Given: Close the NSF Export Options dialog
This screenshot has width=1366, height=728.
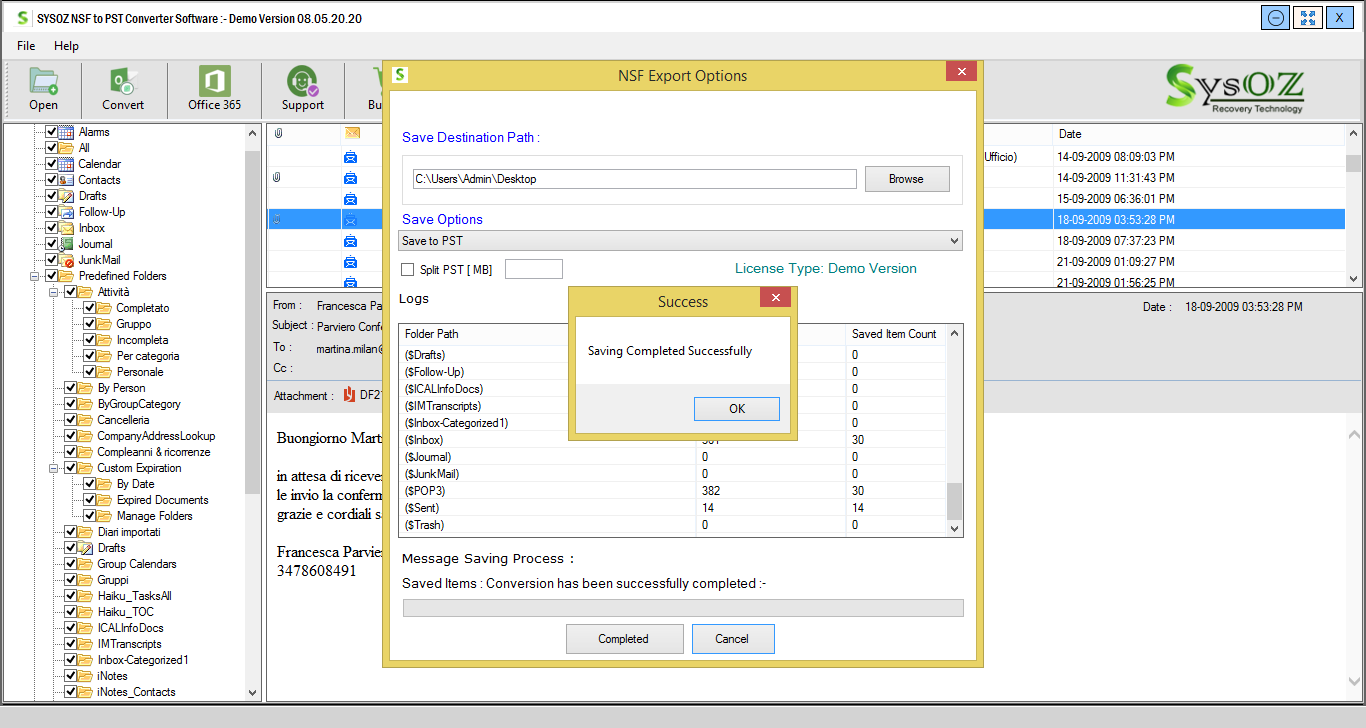Looking at the screenshot, I should click(961, 71).
